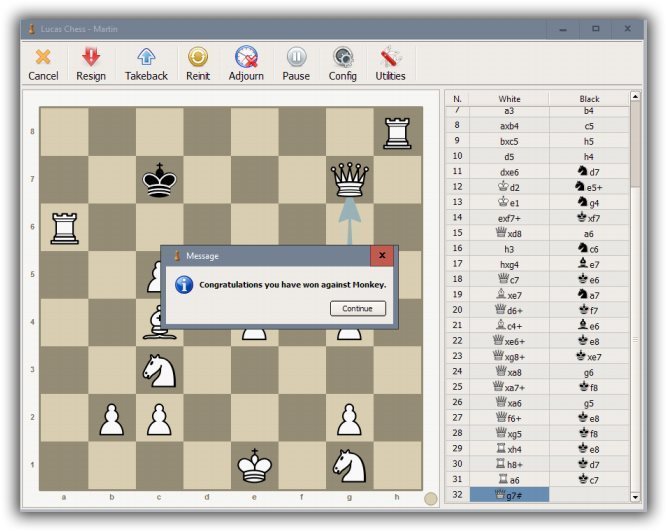Click the scroll up arrow in move list
Image resolution: width=667 pixels, height=532 pixels.
pyautogui.click(x=635, y=97)
